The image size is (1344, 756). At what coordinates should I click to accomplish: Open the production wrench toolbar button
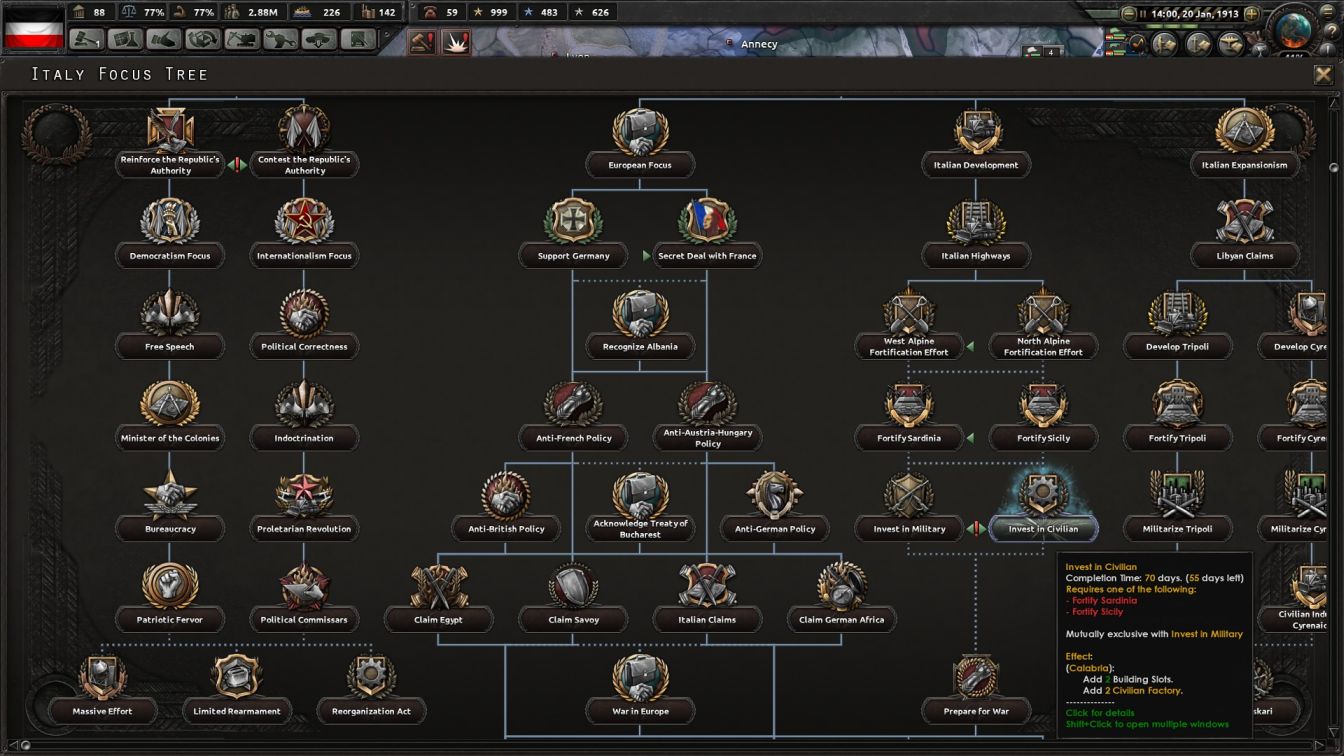[281, 39]
